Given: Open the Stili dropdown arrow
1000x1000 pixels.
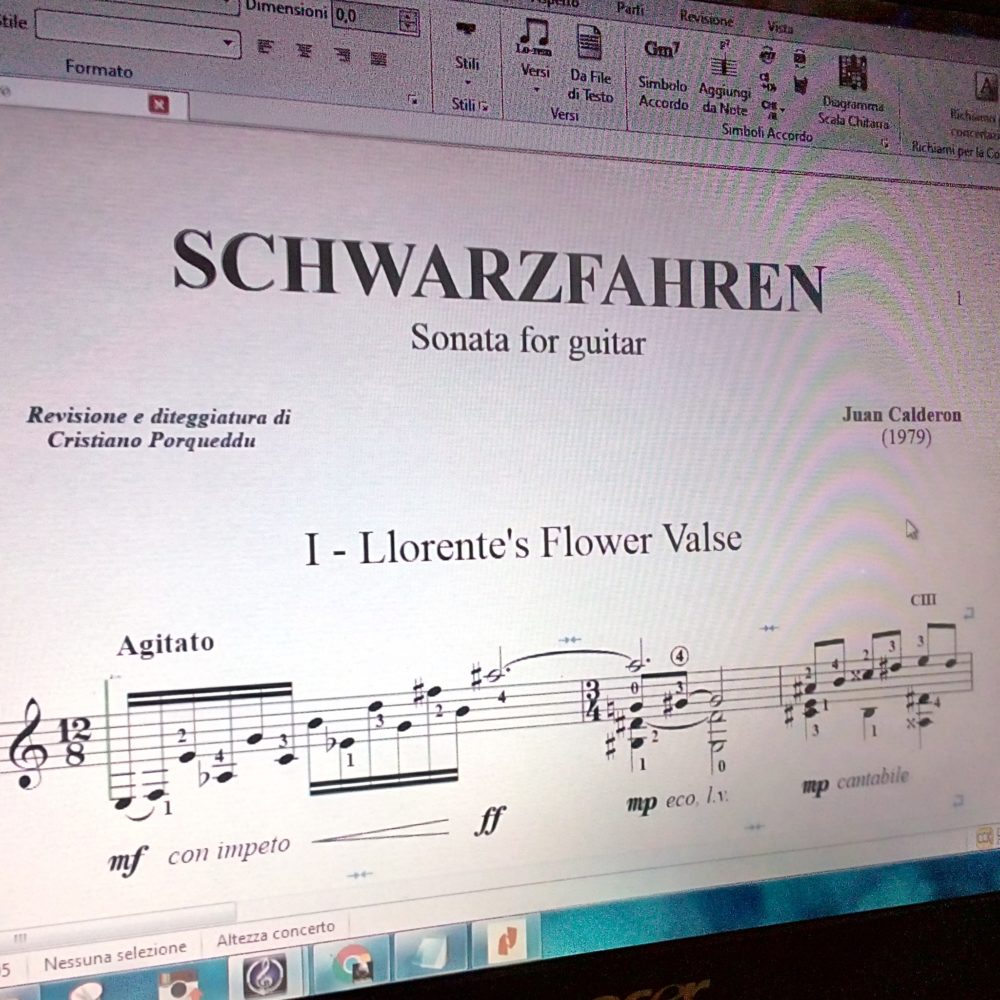Looking at the screenshot, I should click(x=467, y=82).
